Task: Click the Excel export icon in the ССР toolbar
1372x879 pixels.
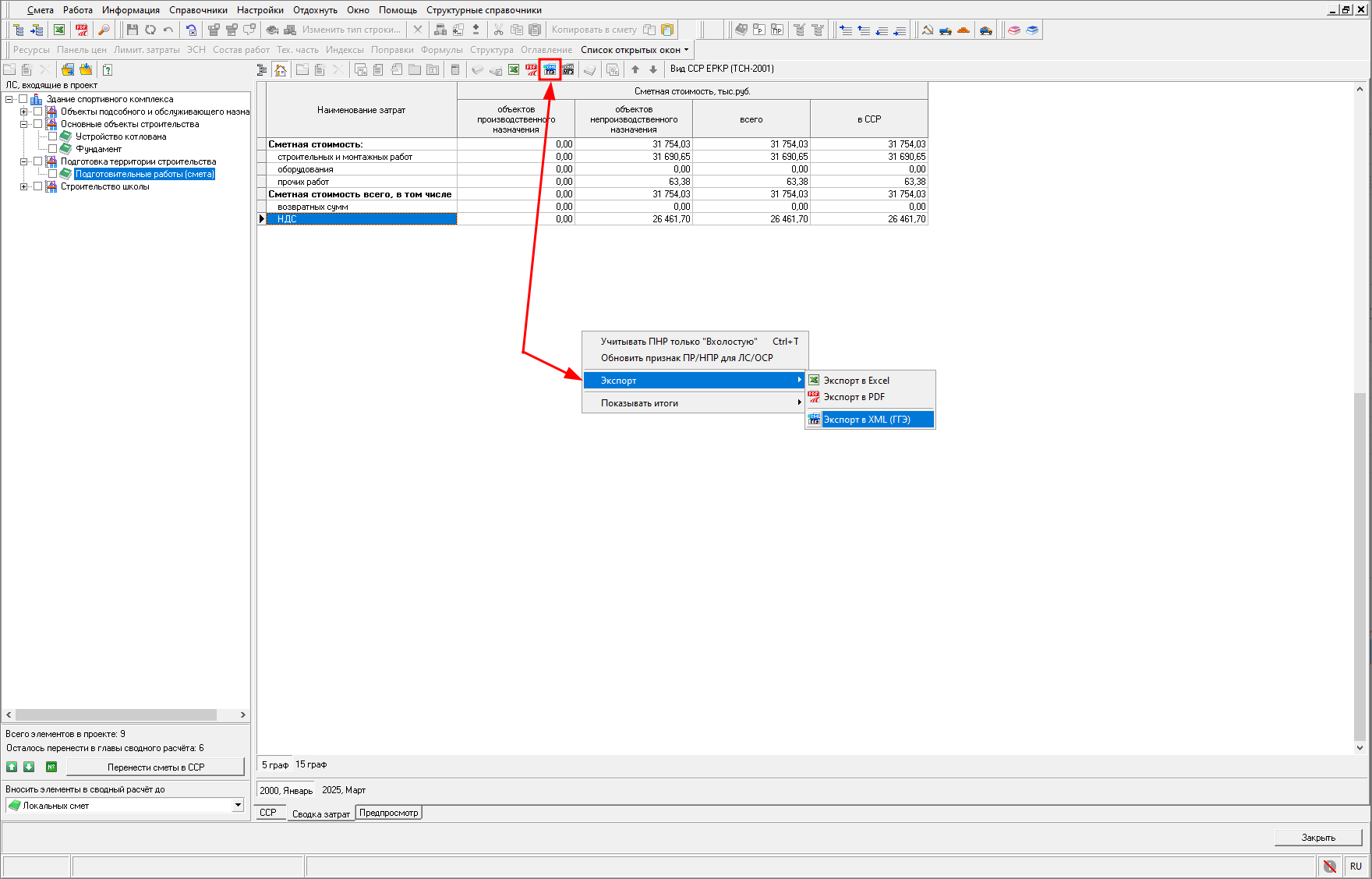Action: pyautogui.click(x=514, y=69)
